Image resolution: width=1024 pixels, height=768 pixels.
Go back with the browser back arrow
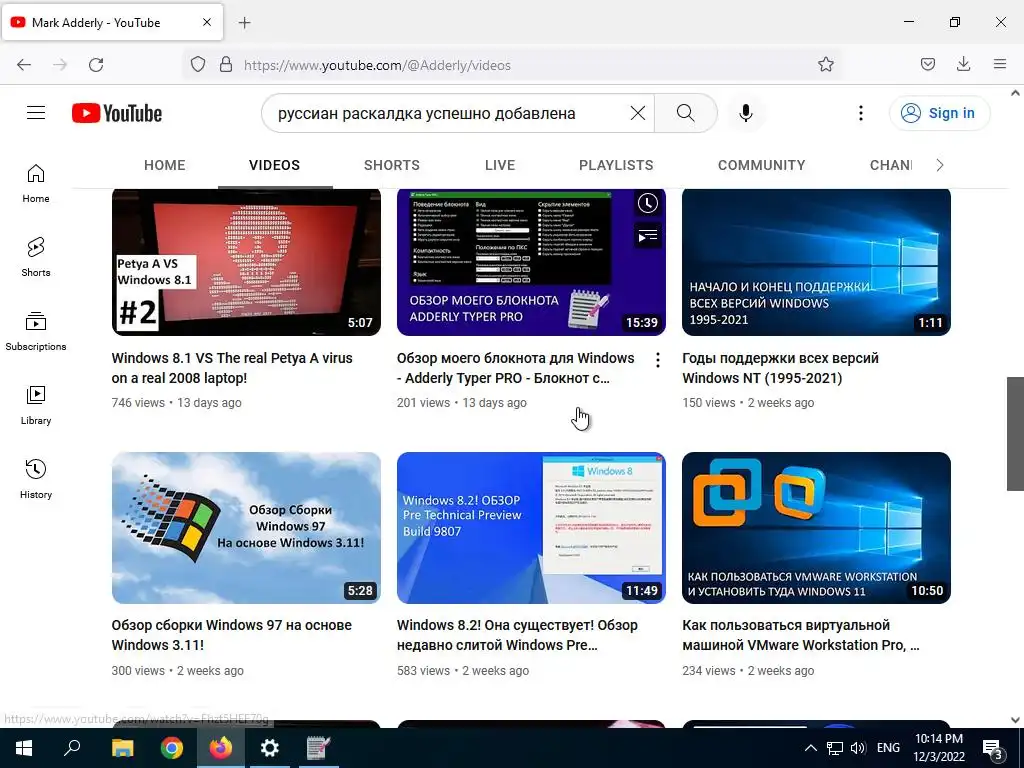(x=24, y=65)
